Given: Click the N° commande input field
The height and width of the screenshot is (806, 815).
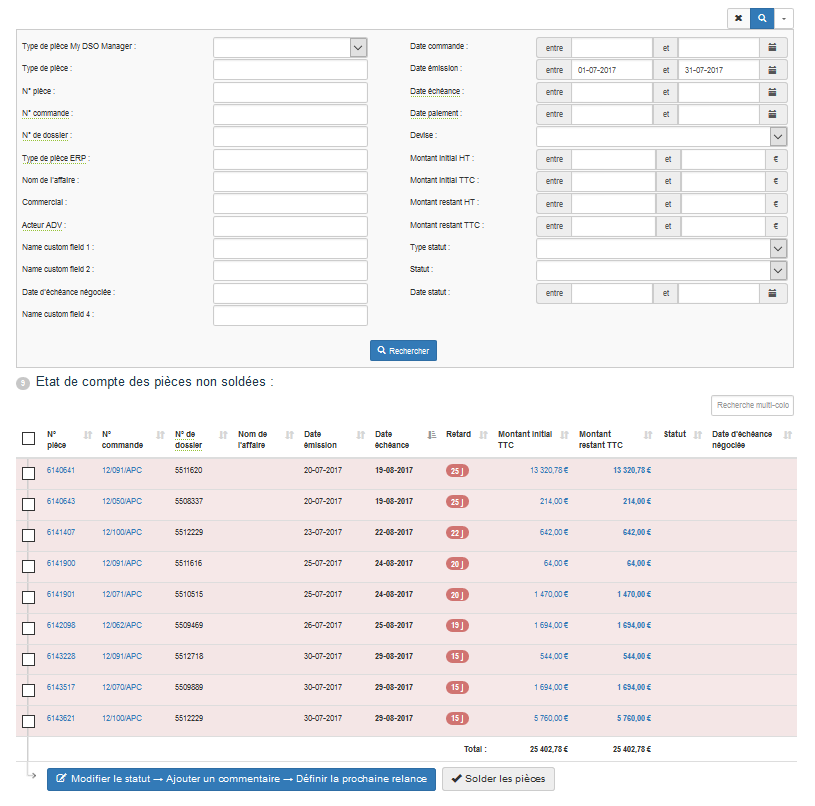Looking at the screenshot, I should [290, 114].
